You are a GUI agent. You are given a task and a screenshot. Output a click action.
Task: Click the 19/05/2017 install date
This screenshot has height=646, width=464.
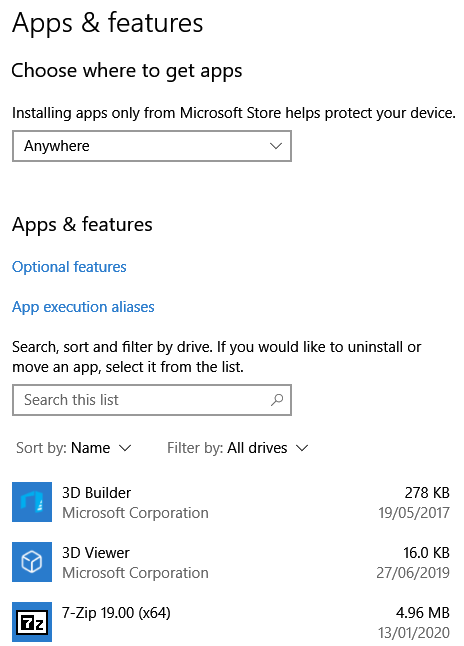click(414, 513)
